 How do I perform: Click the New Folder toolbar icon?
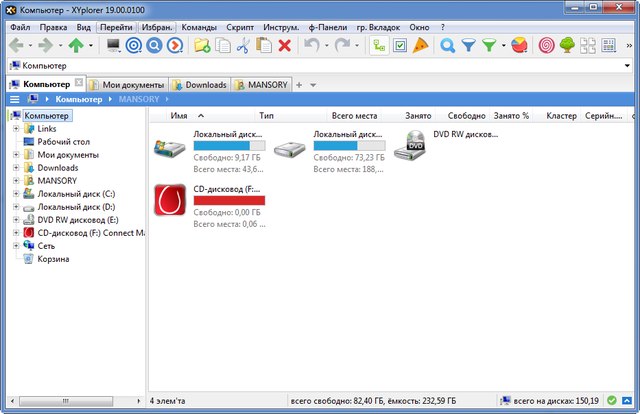pos(202,45)
